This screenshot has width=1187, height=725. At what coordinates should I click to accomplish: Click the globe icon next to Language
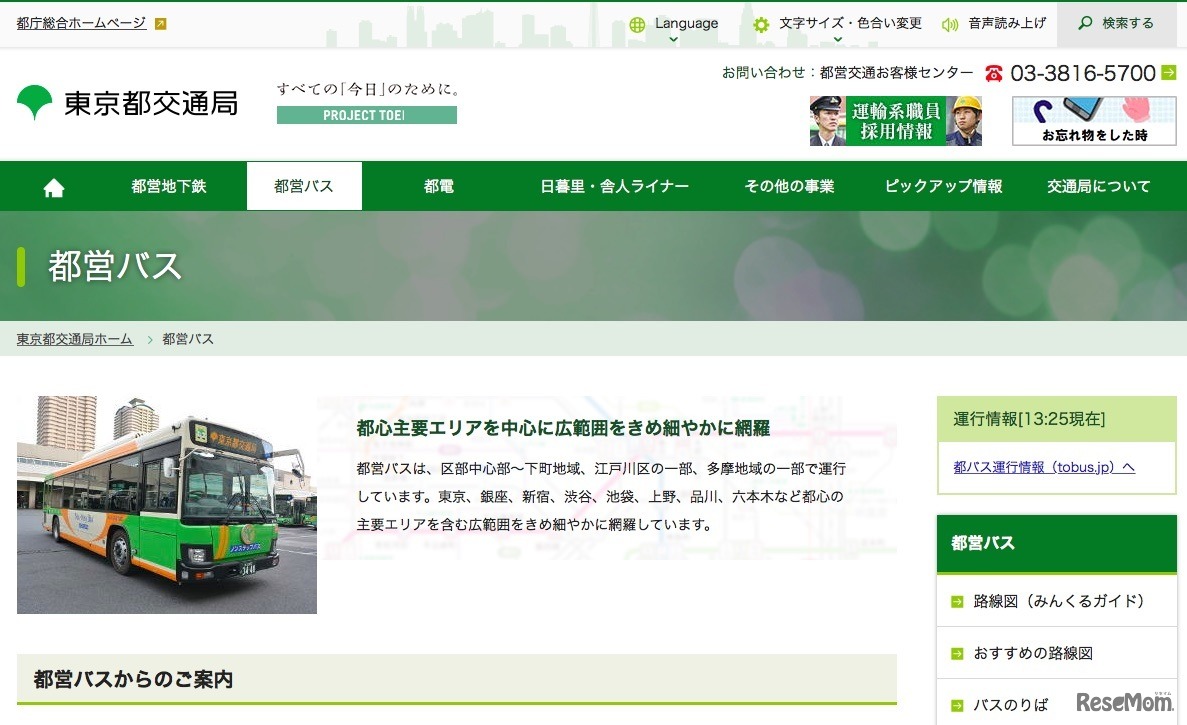click(637, 23)
